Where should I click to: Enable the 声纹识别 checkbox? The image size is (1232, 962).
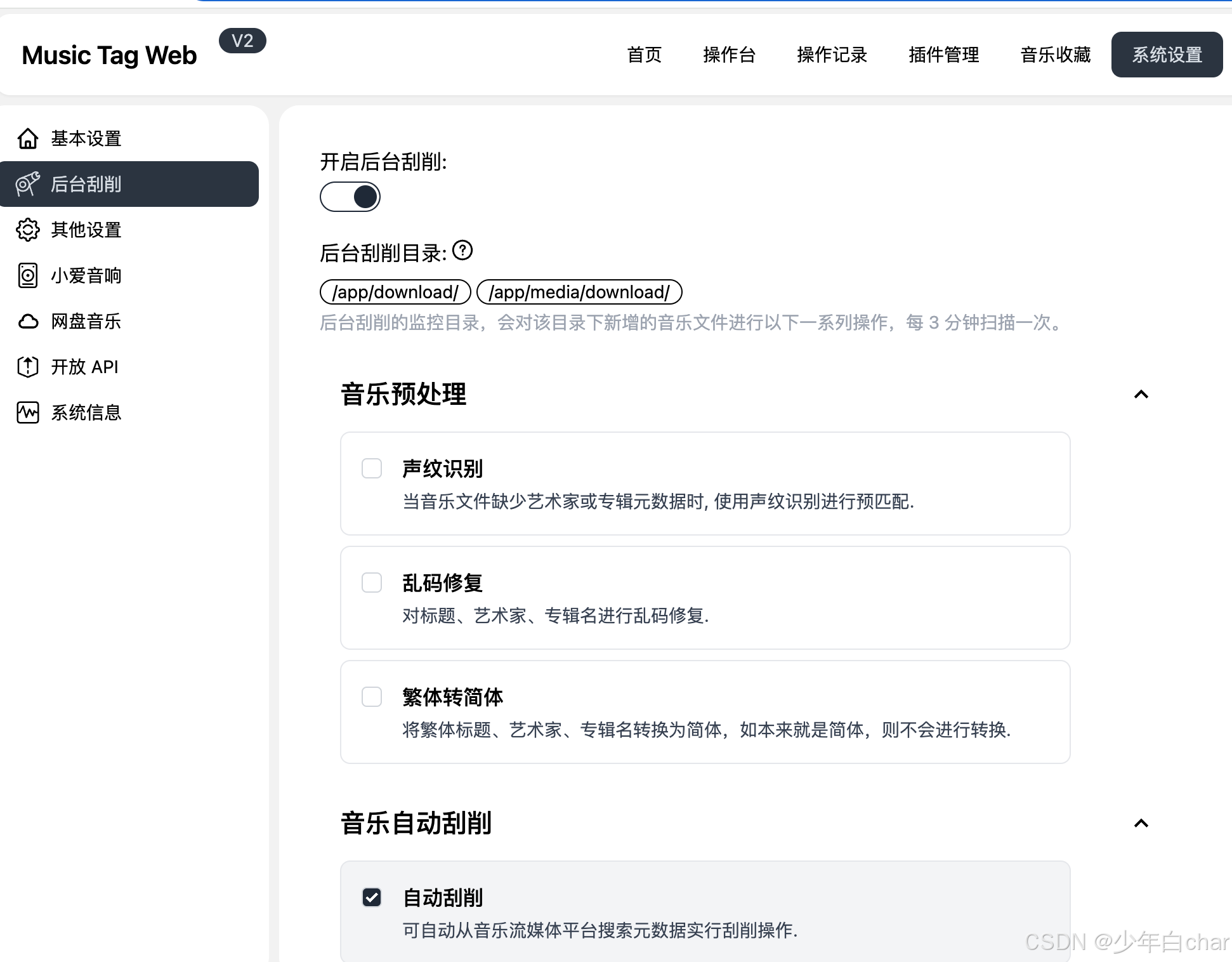click(x=372, y=468)
